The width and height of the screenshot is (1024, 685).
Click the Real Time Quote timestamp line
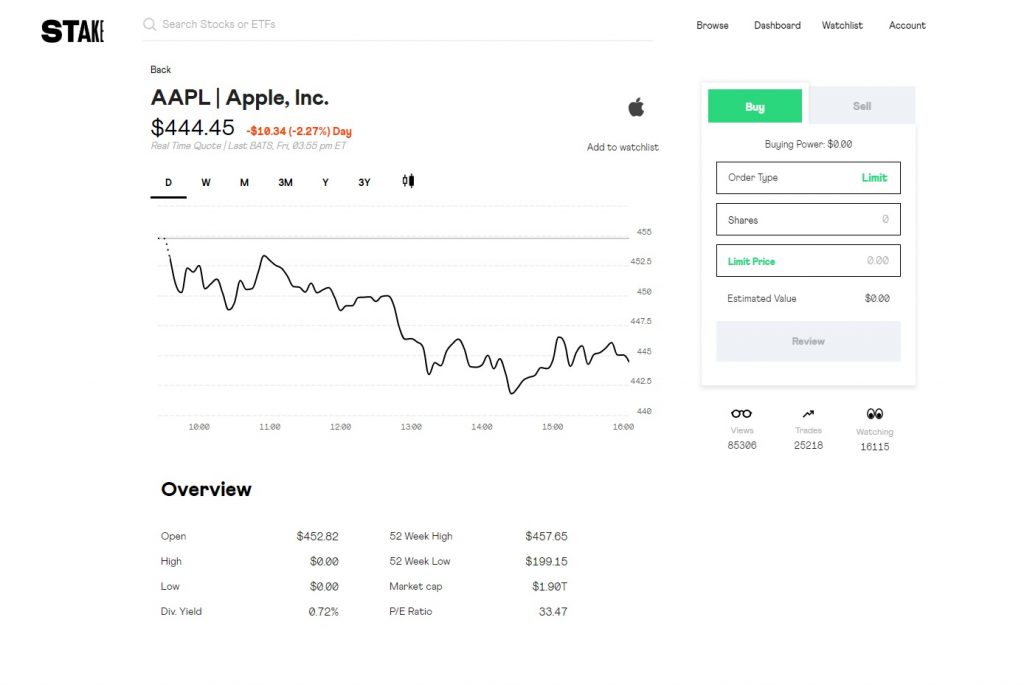pos(249,146)
